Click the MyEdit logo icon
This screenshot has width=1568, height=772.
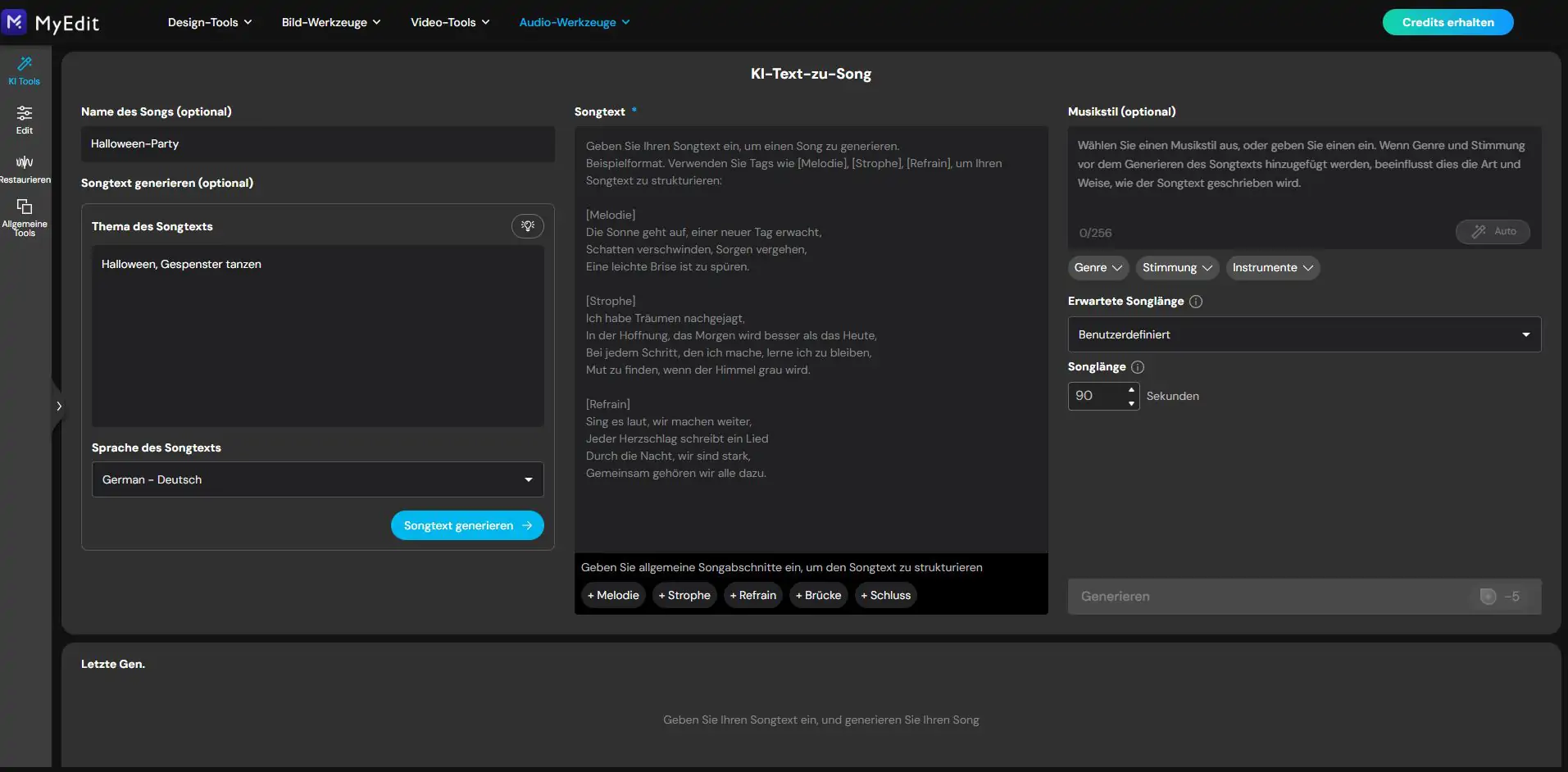point(15,22)
